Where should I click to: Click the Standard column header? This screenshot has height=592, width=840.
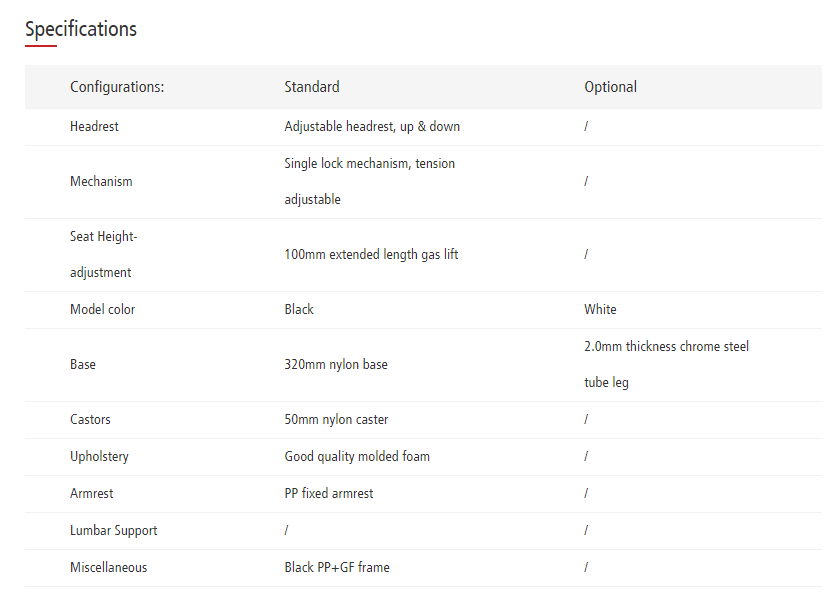[312, 87]
